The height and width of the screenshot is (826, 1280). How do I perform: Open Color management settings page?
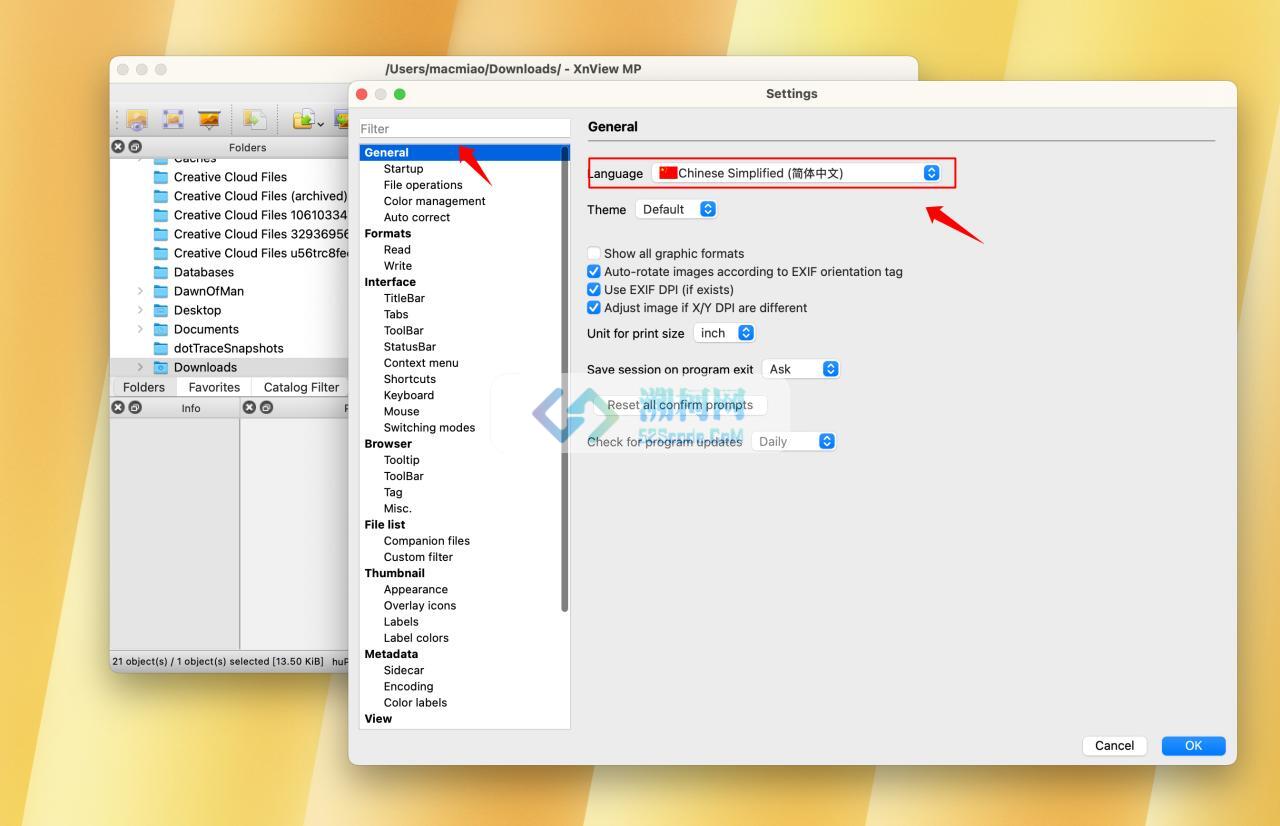[434, 201]
